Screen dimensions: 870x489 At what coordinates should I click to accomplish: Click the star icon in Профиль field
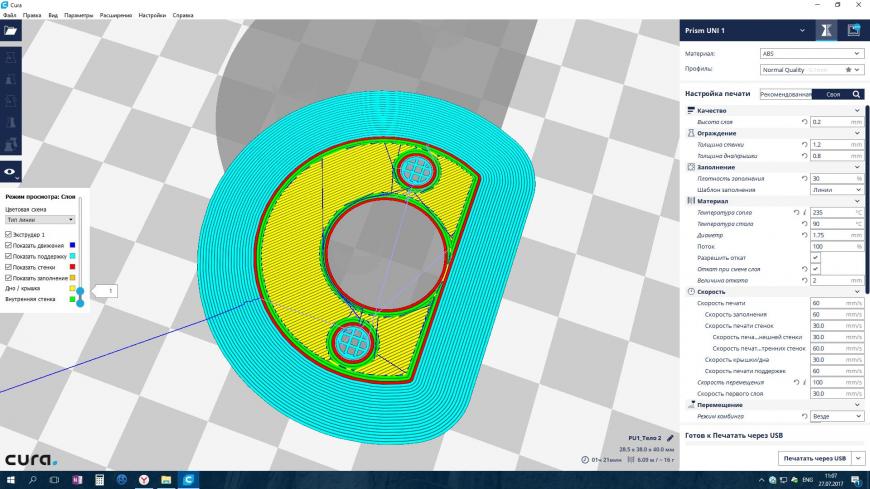848,70
